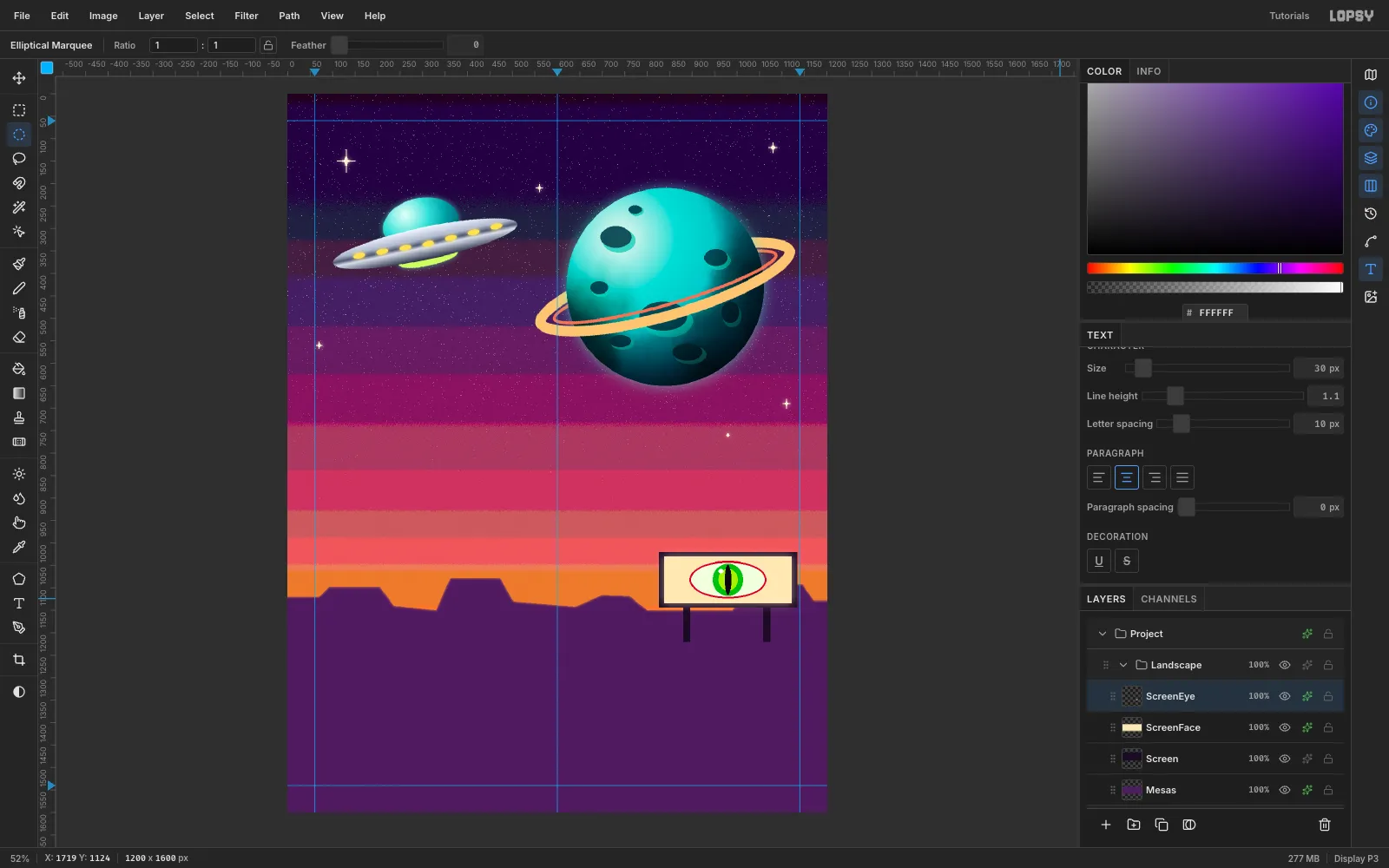This screenshot has width=1389, height=868.
Task: Adjust the hue spectrum slider
Action: [x=1215, y=268]
